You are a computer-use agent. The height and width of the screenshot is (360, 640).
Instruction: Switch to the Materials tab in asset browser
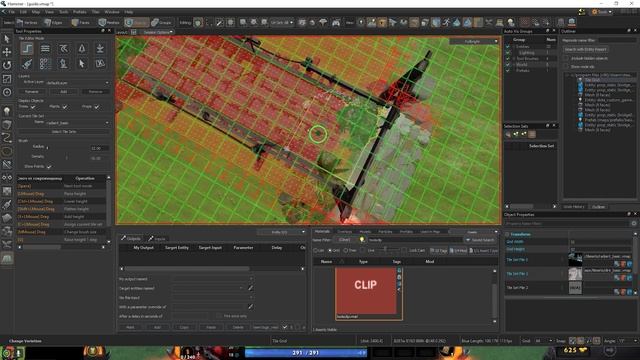322,231
